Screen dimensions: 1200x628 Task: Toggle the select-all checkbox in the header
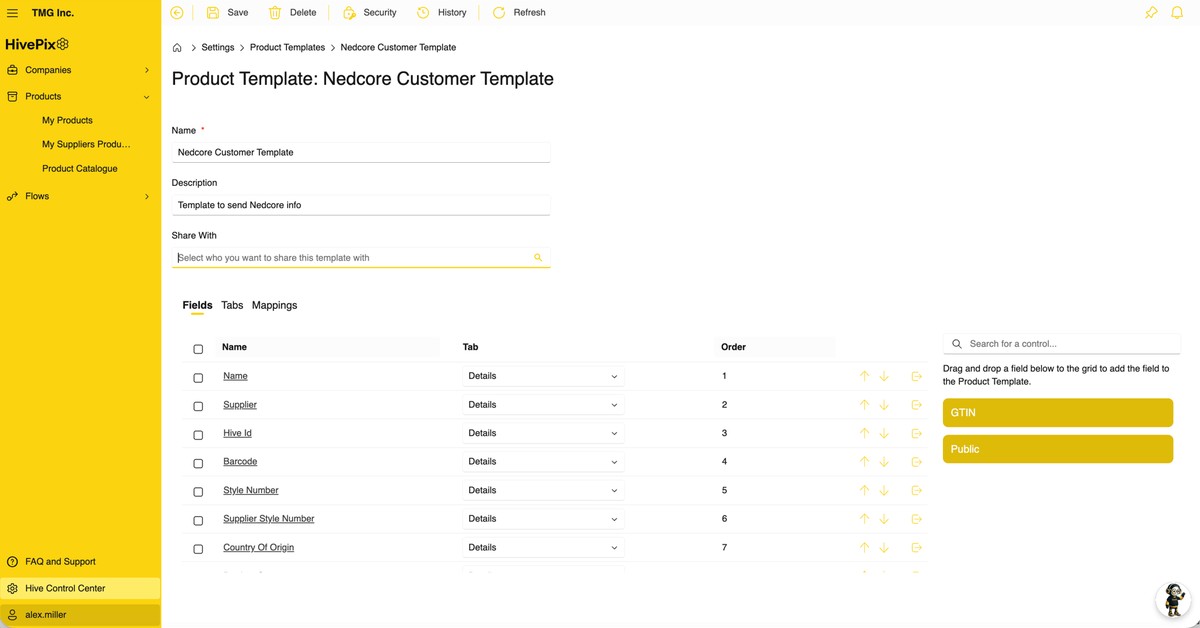point(198,349)
